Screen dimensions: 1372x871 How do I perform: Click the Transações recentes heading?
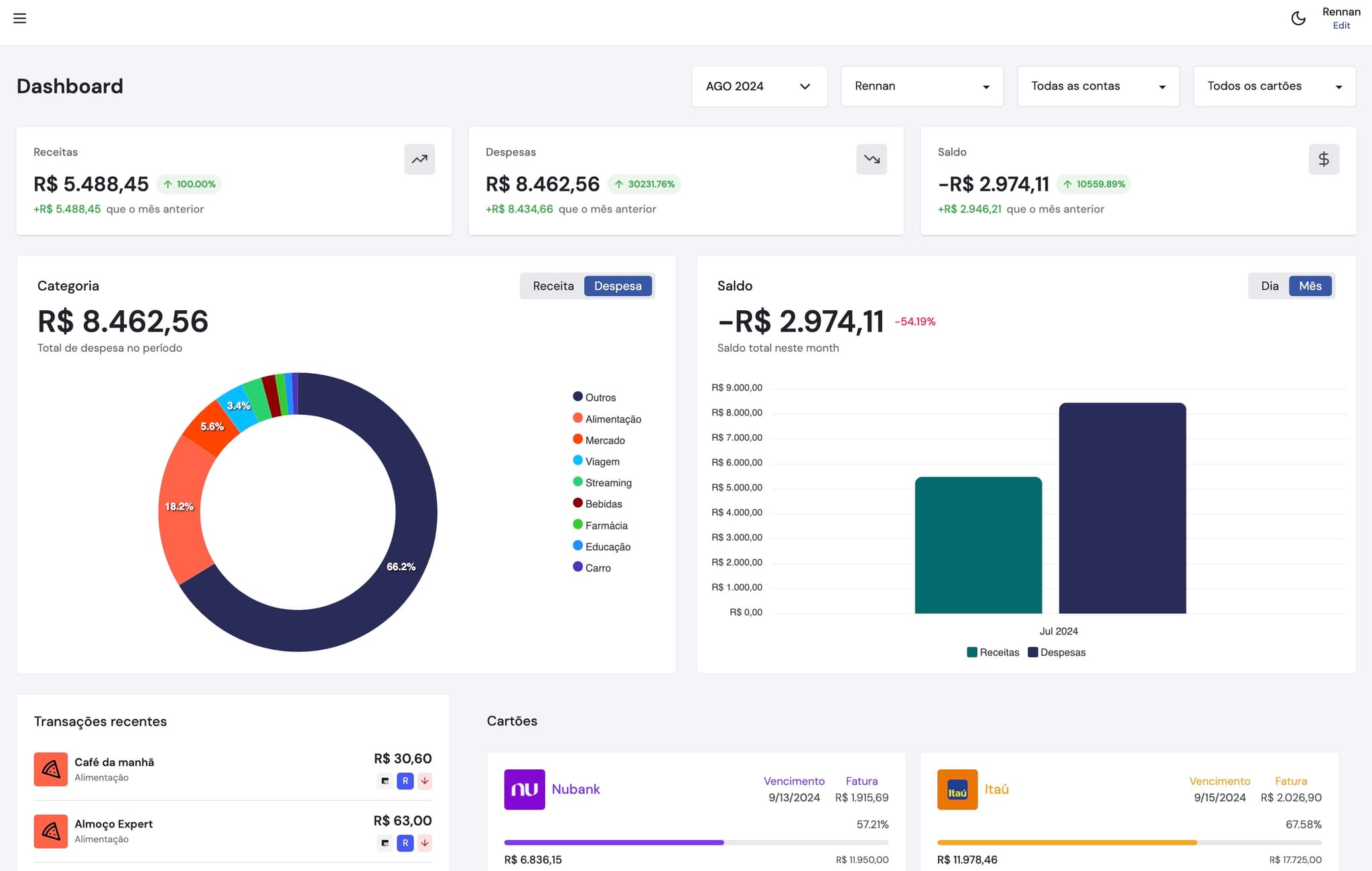click(100, 722)
